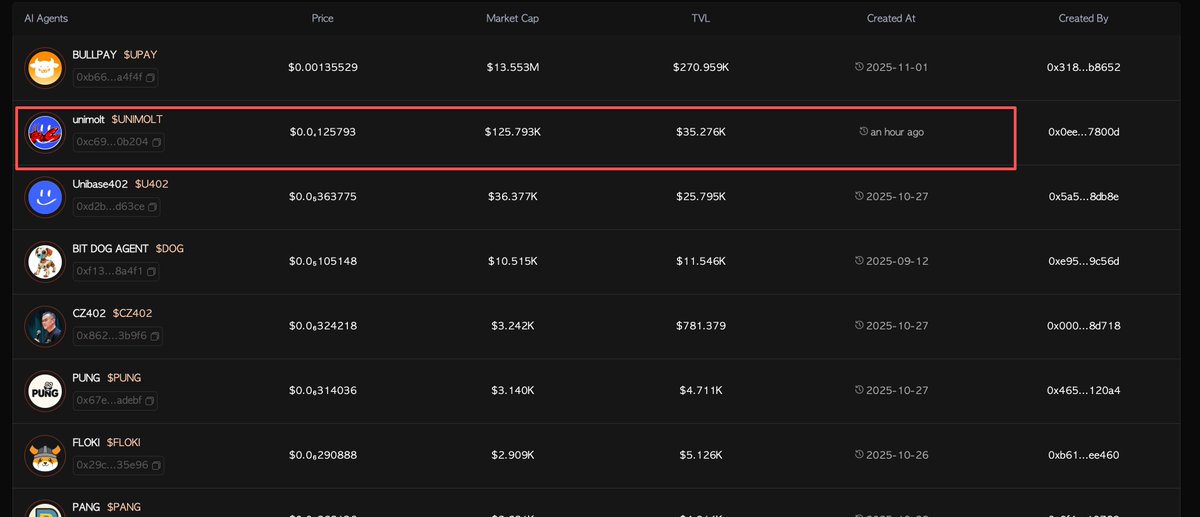Open the BIT DOG AGENT avatar
Screen dimensions: 1200x517
click(44, 262)
